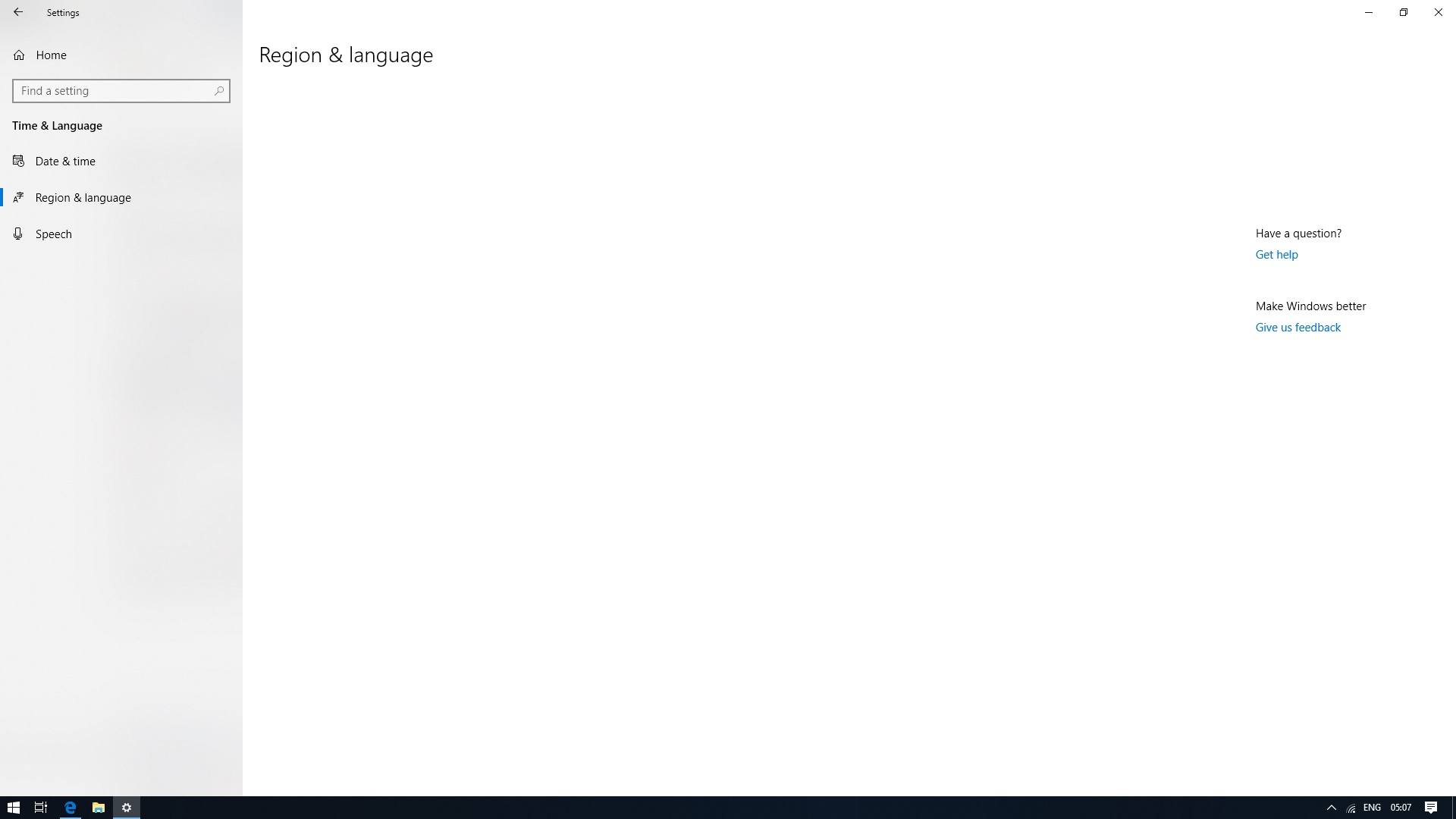
Task: Click the taskbar notification area expander
Action: pyautogui.click(x=1332, y=807)
